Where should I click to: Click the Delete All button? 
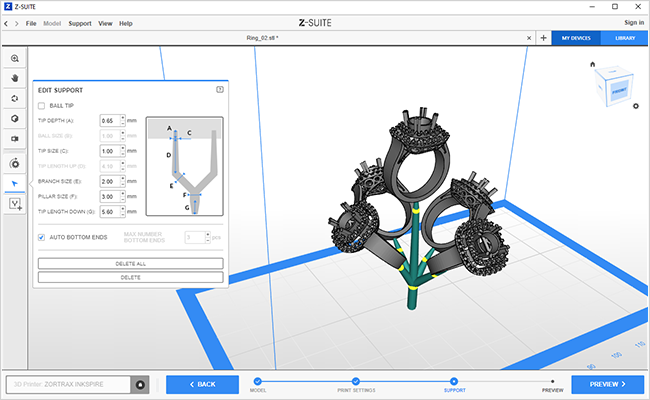(x=131, y=264)
